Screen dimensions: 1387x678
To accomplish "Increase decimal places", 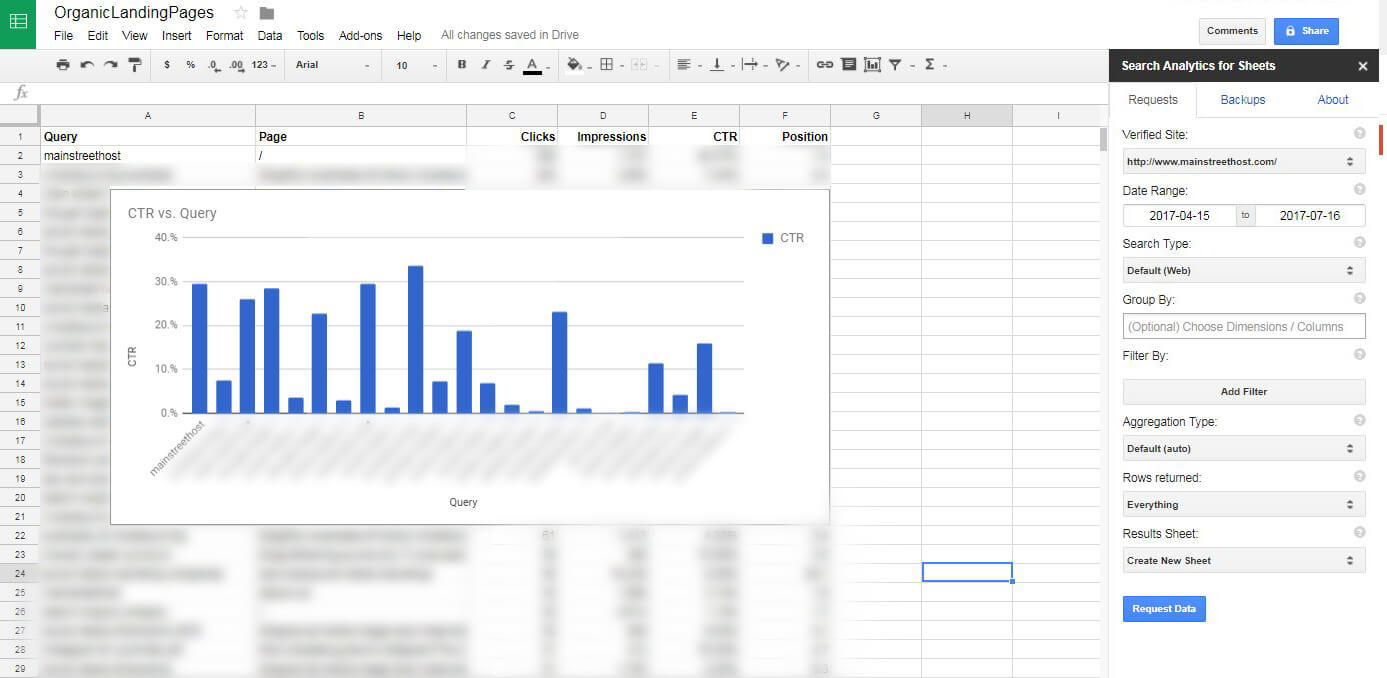I will point(237,65).
